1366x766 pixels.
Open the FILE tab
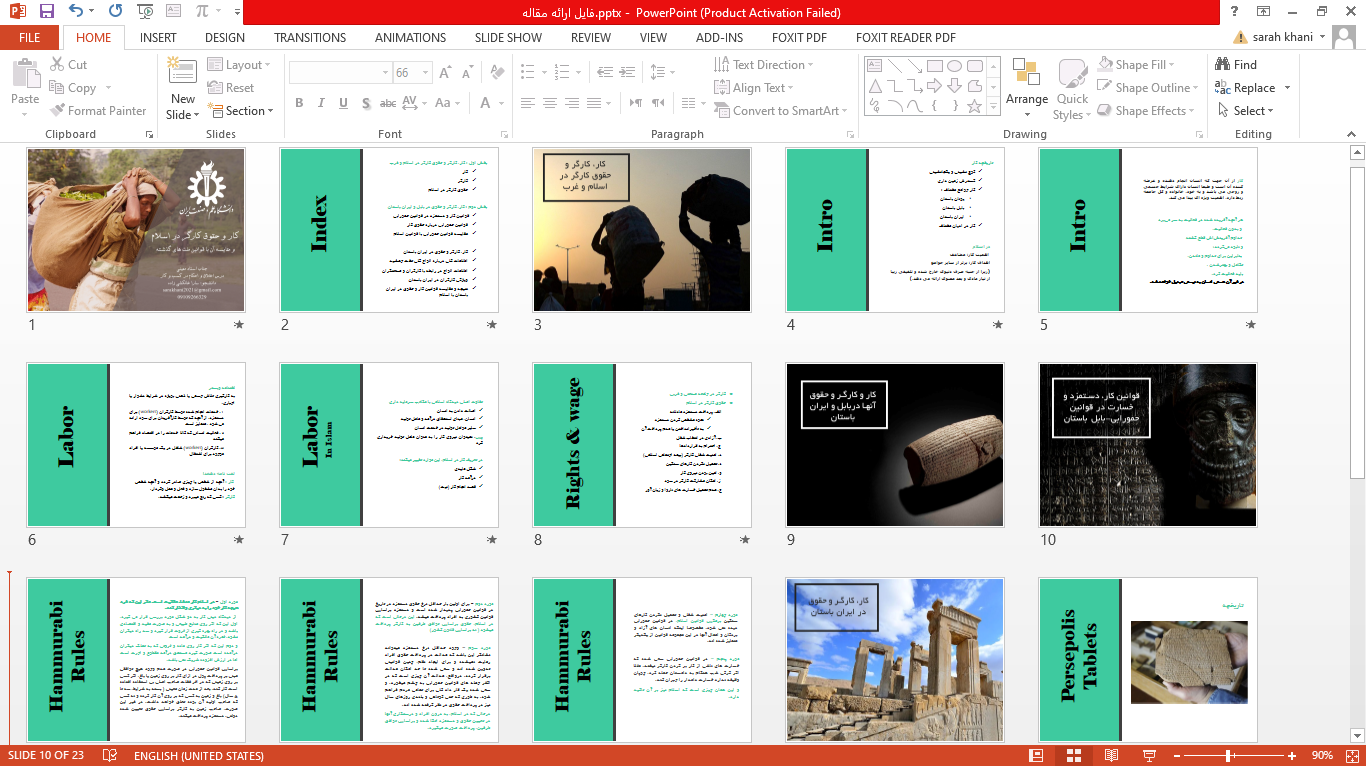(30, 38)
